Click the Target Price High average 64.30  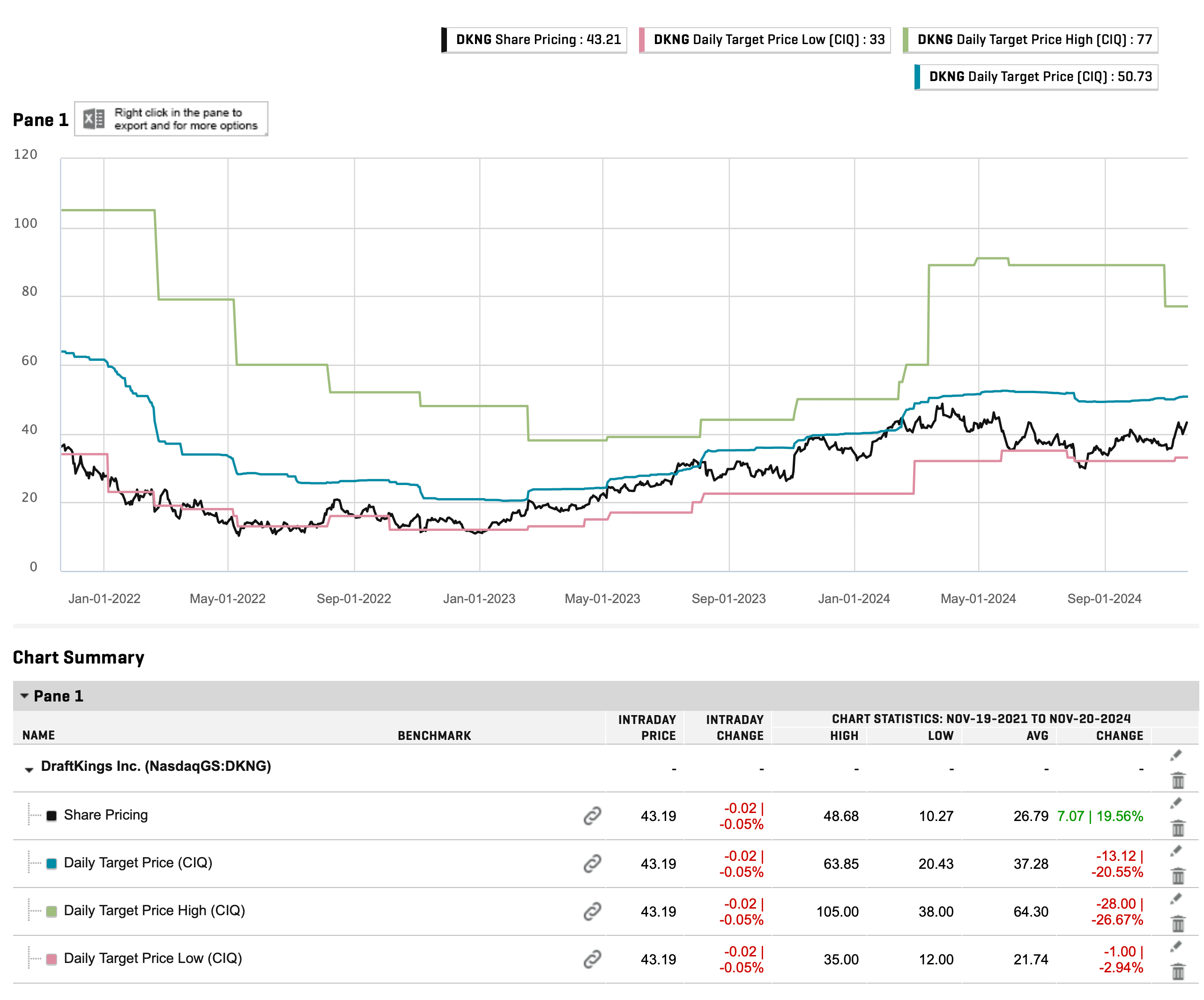point(1031,912)
